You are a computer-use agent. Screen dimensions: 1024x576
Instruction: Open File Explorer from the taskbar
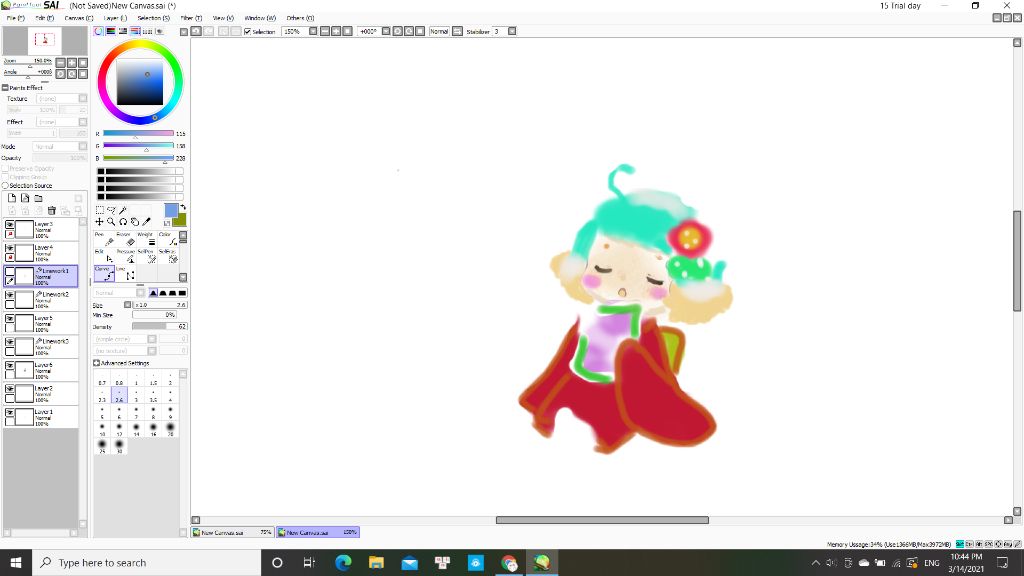tap(376, 563)
